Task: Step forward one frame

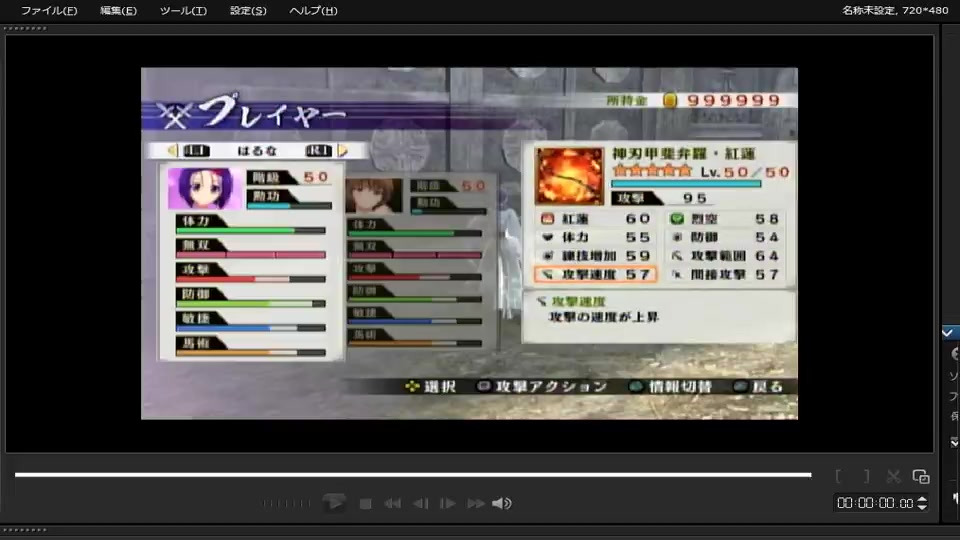Action: click(448, 503)
